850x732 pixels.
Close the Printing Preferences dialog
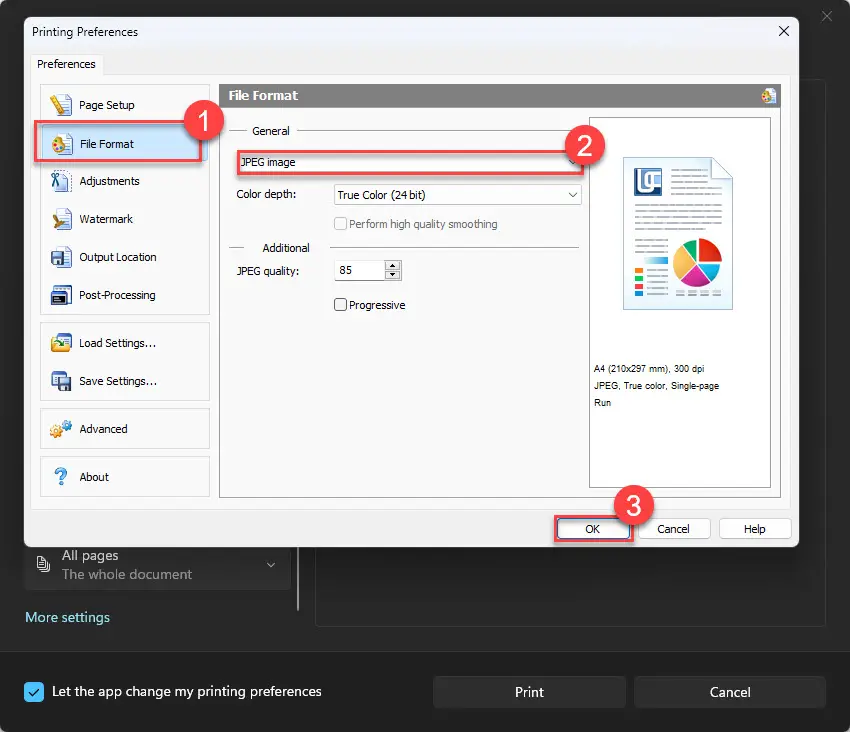click(x=783, y=31)
